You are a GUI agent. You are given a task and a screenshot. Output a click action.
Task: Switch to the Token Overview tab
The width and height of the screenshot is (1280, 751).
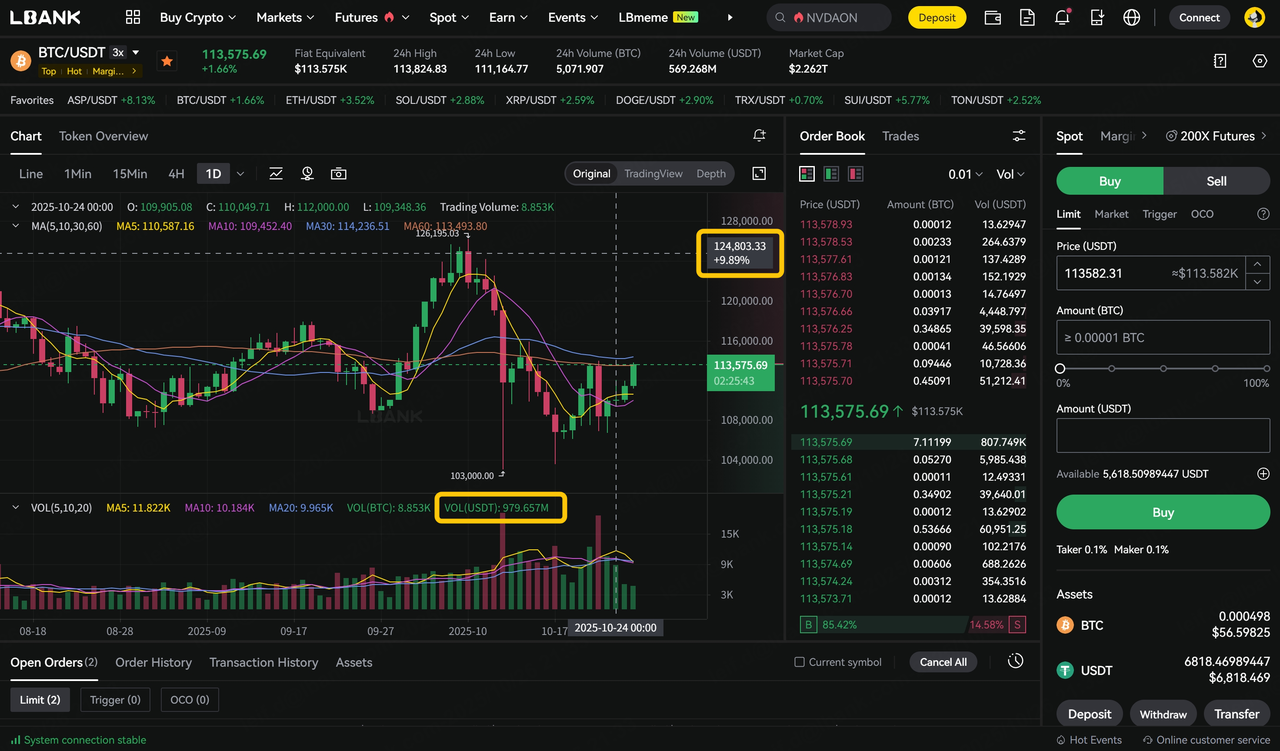tap(103, 136)
